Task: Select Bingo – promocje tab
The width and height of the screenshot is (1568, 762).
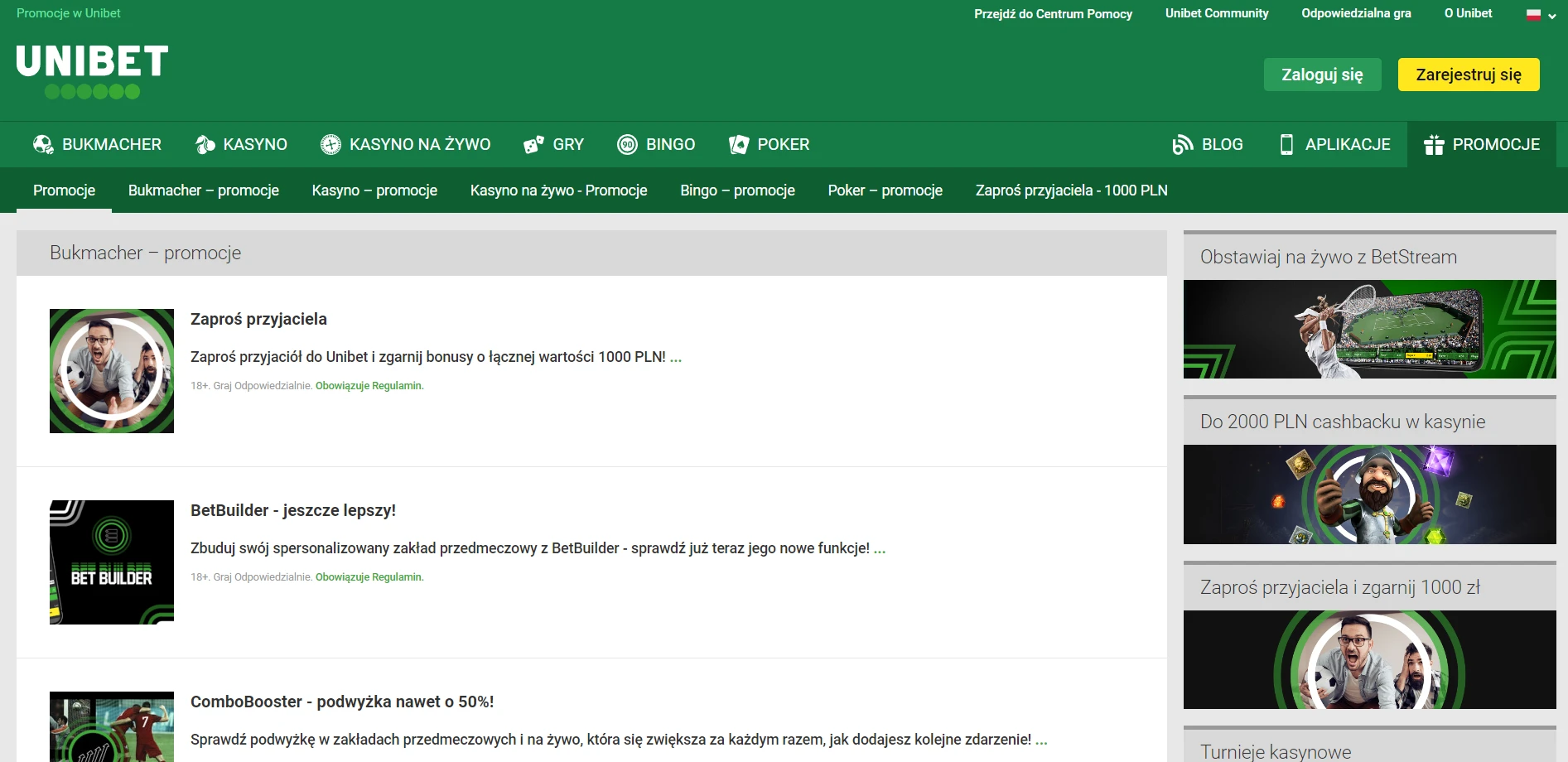Action: [737, 190]
